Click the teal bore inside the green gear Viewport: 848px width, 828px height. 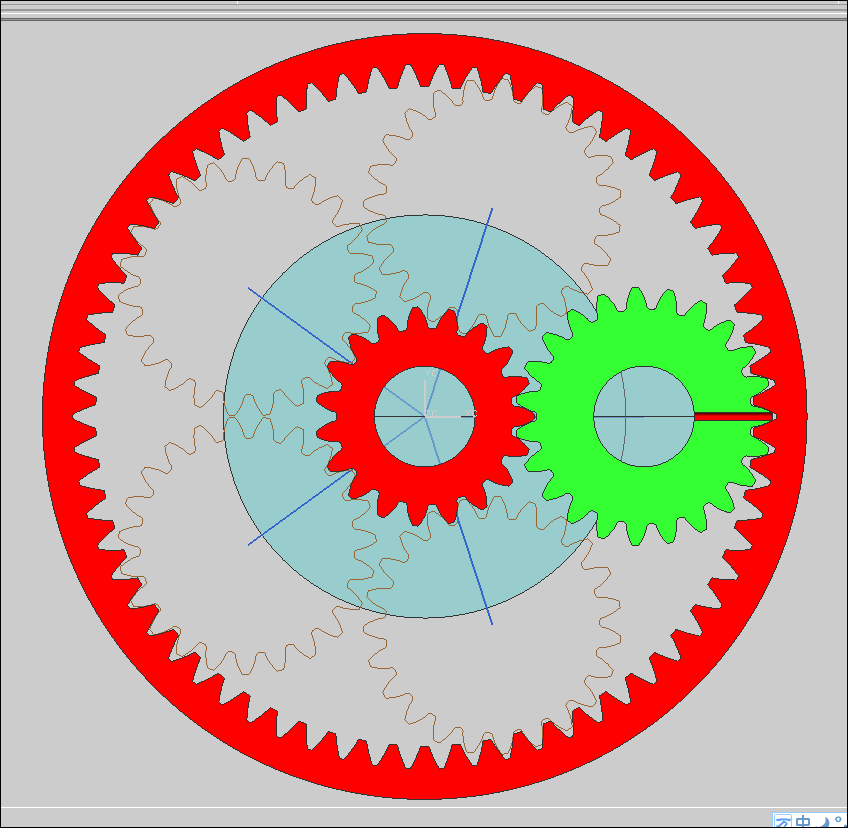coord(644,416)
